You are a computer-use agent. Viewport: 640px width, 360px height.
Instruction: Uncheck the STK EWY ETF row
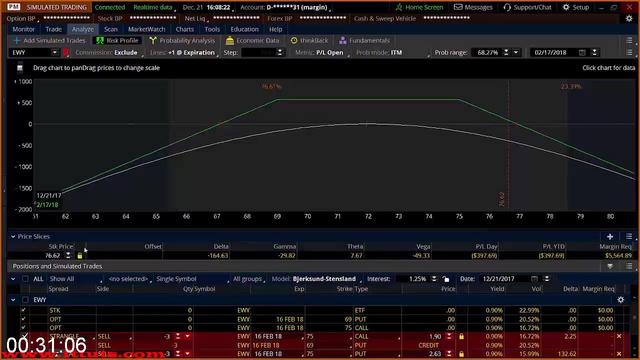pyautogui.click(x=23, y=311)
